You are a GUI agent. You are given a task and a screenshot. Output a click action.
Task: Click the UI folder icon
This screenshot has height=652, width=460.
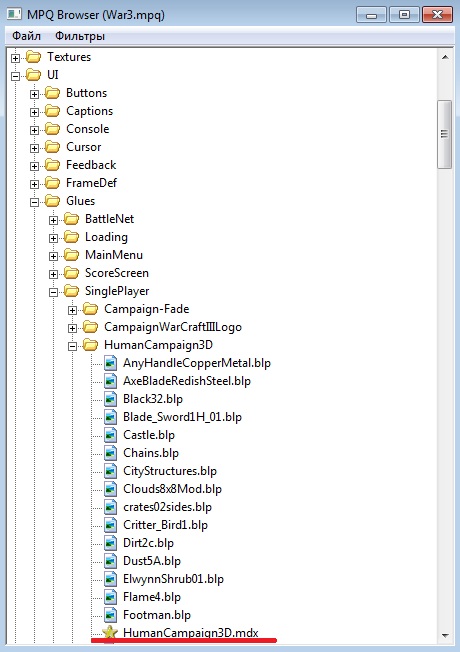(x=33, y=75)
